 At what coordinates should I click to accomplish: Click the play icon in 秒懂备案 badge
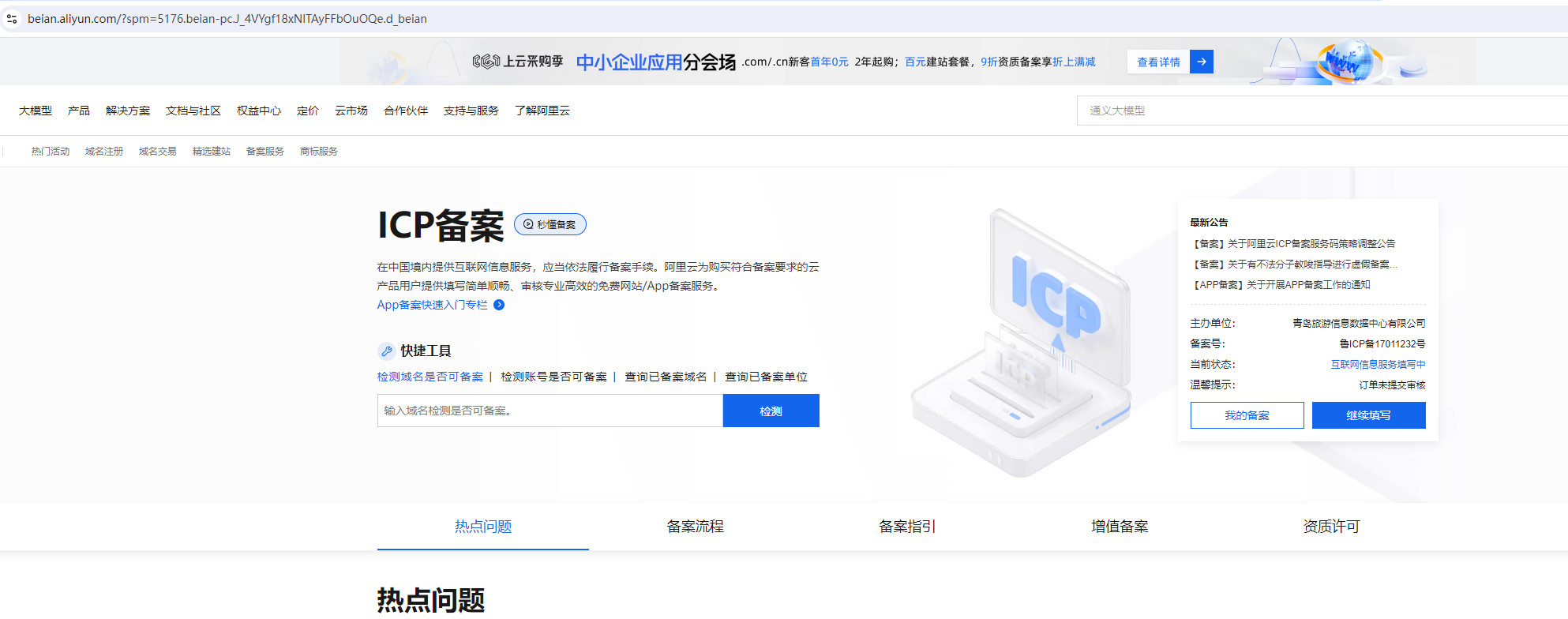[x=528, y=224]
